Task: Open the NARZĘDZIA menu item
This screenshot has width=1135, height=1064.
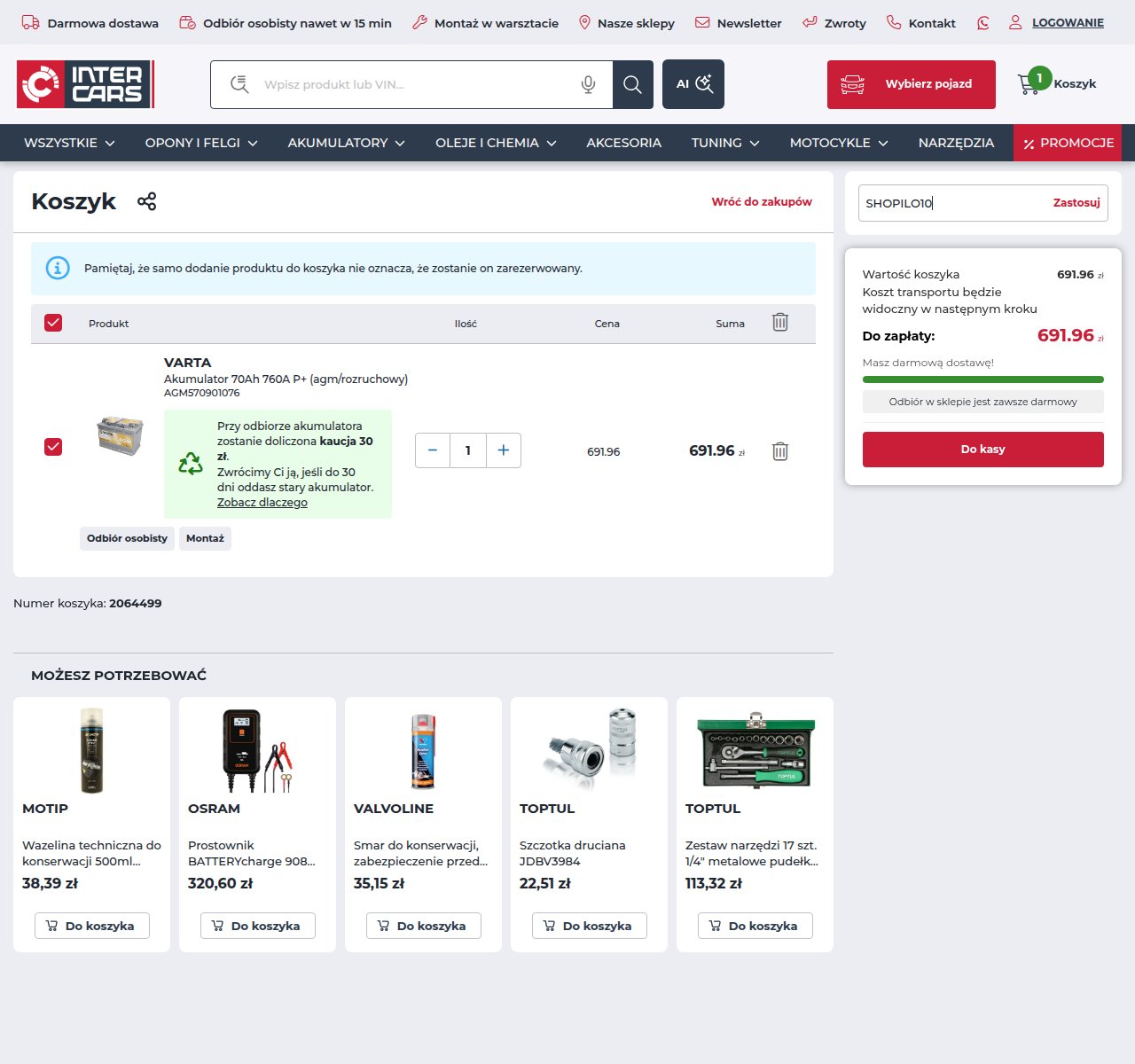Action: [956, 143]
